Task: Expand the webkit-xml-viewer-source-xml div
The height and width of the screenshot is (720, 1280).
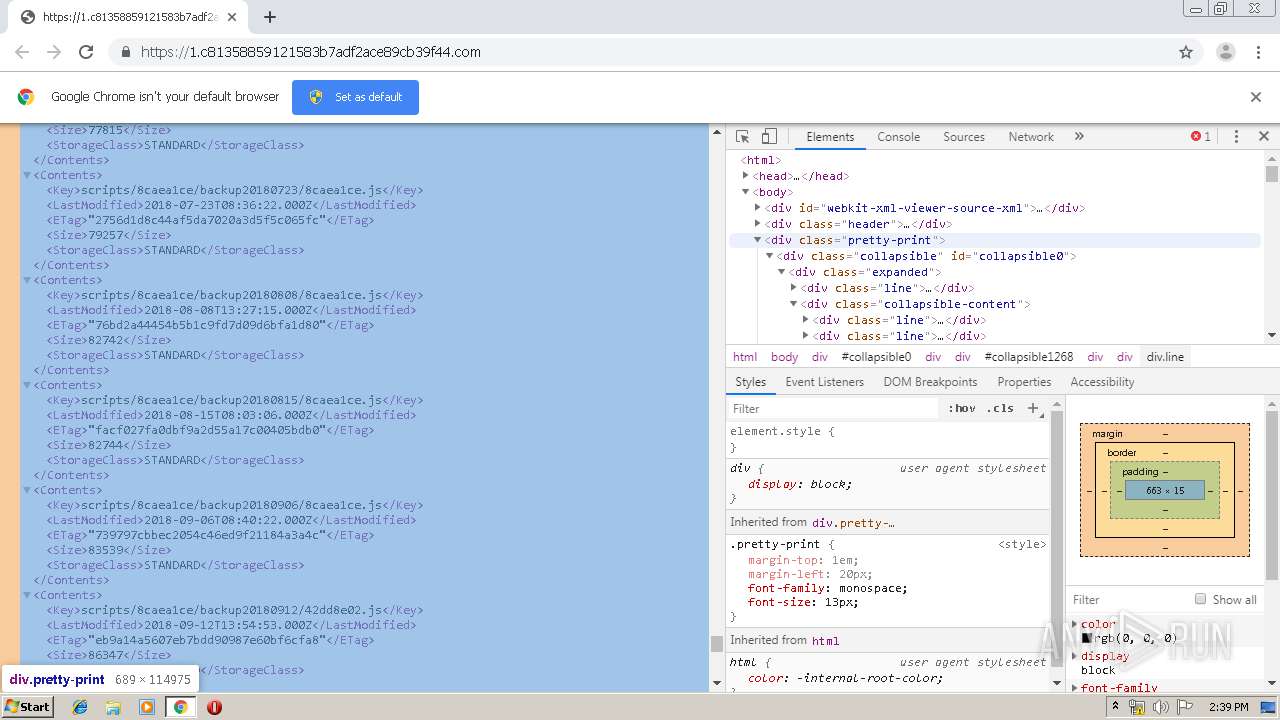Action: click(x=757, y=208)
